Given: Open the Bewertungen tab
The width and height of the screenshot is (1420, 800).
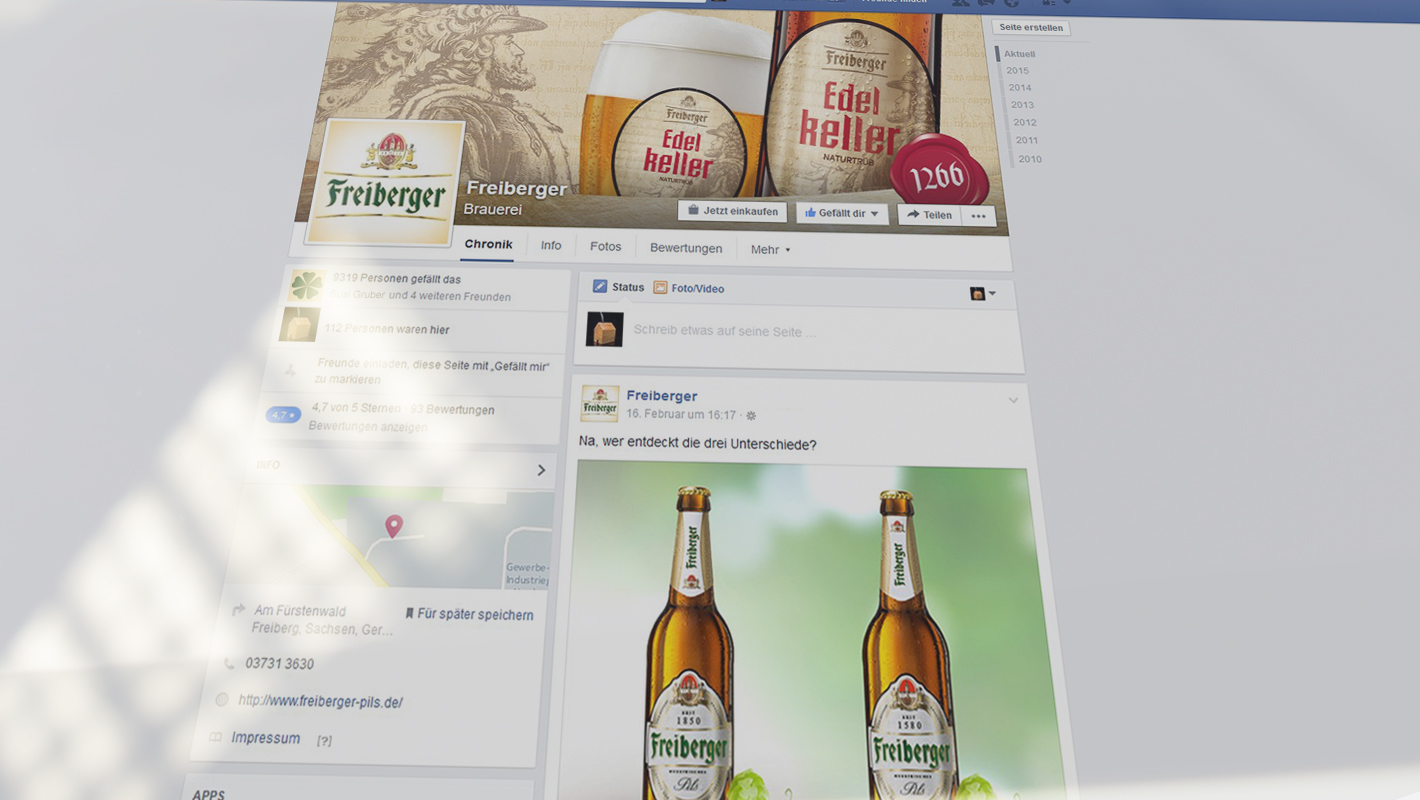Looking at the screenshot, I should [686, 248].
